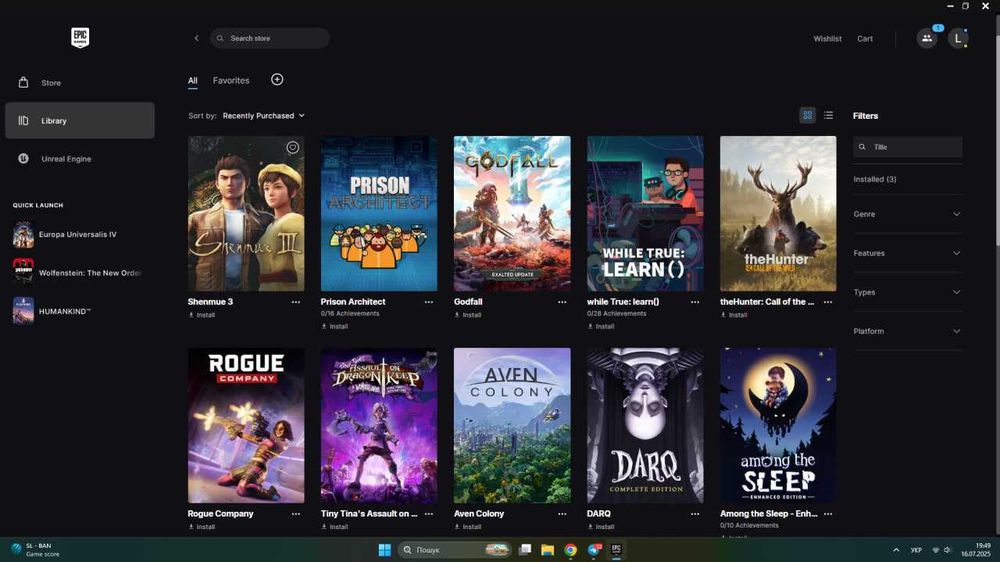Image resolution: width=1000 pixels, height=562 pixels.
Task: Click the Epic Games logo
Action: point(80,38)
